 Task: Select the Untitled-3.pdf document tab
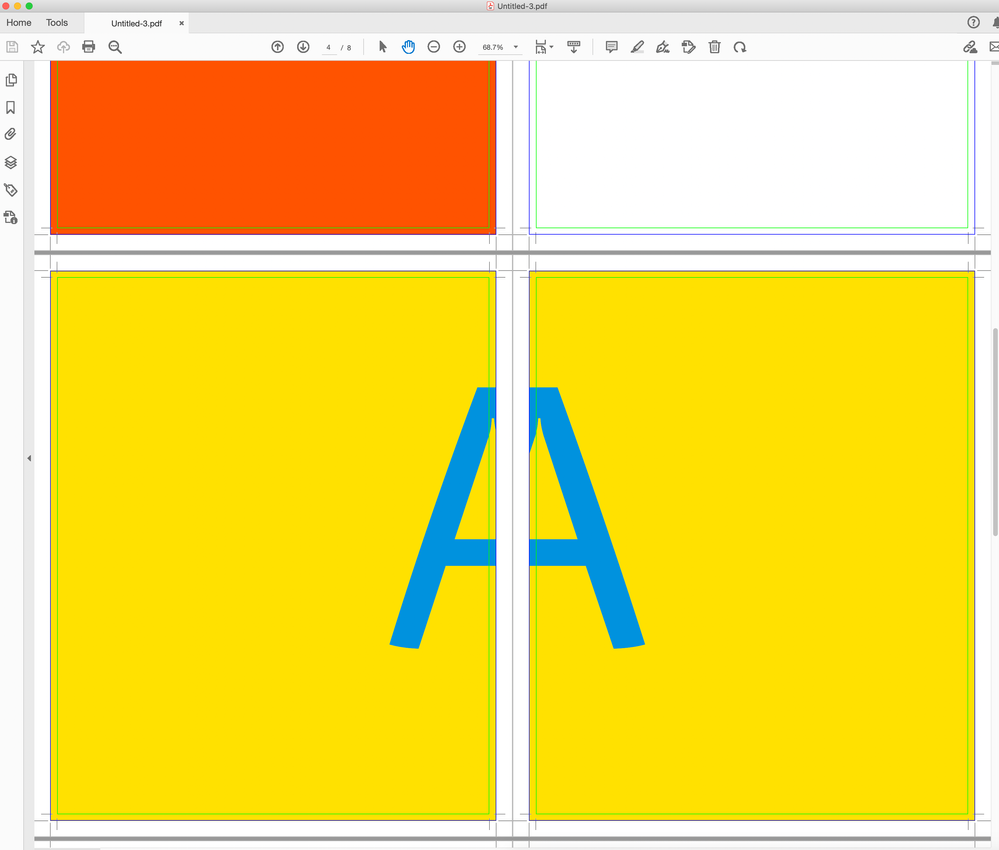pos(135,22)
